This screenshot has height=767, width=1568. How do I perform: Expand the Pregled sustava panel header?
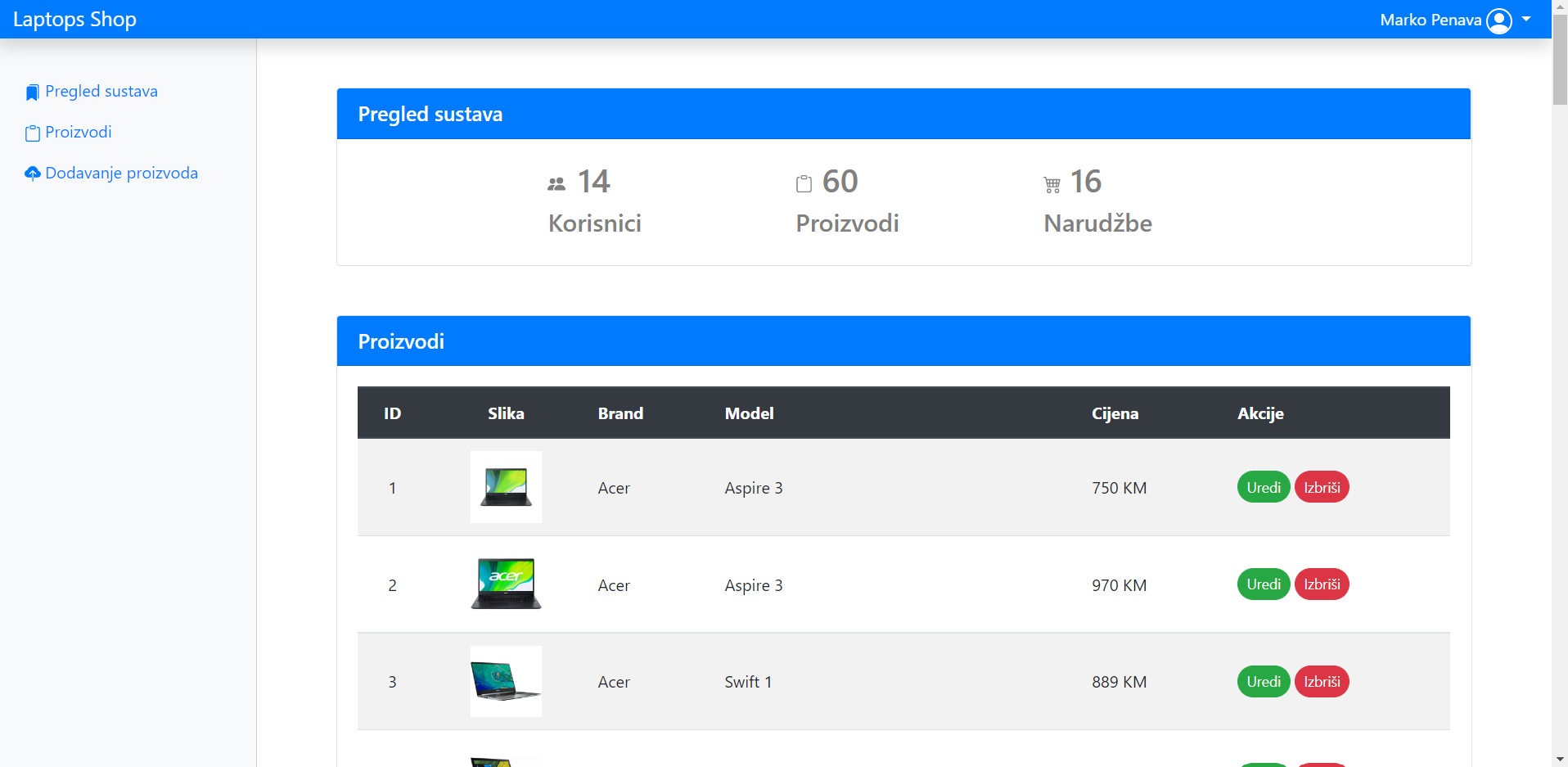pos(430,114)
